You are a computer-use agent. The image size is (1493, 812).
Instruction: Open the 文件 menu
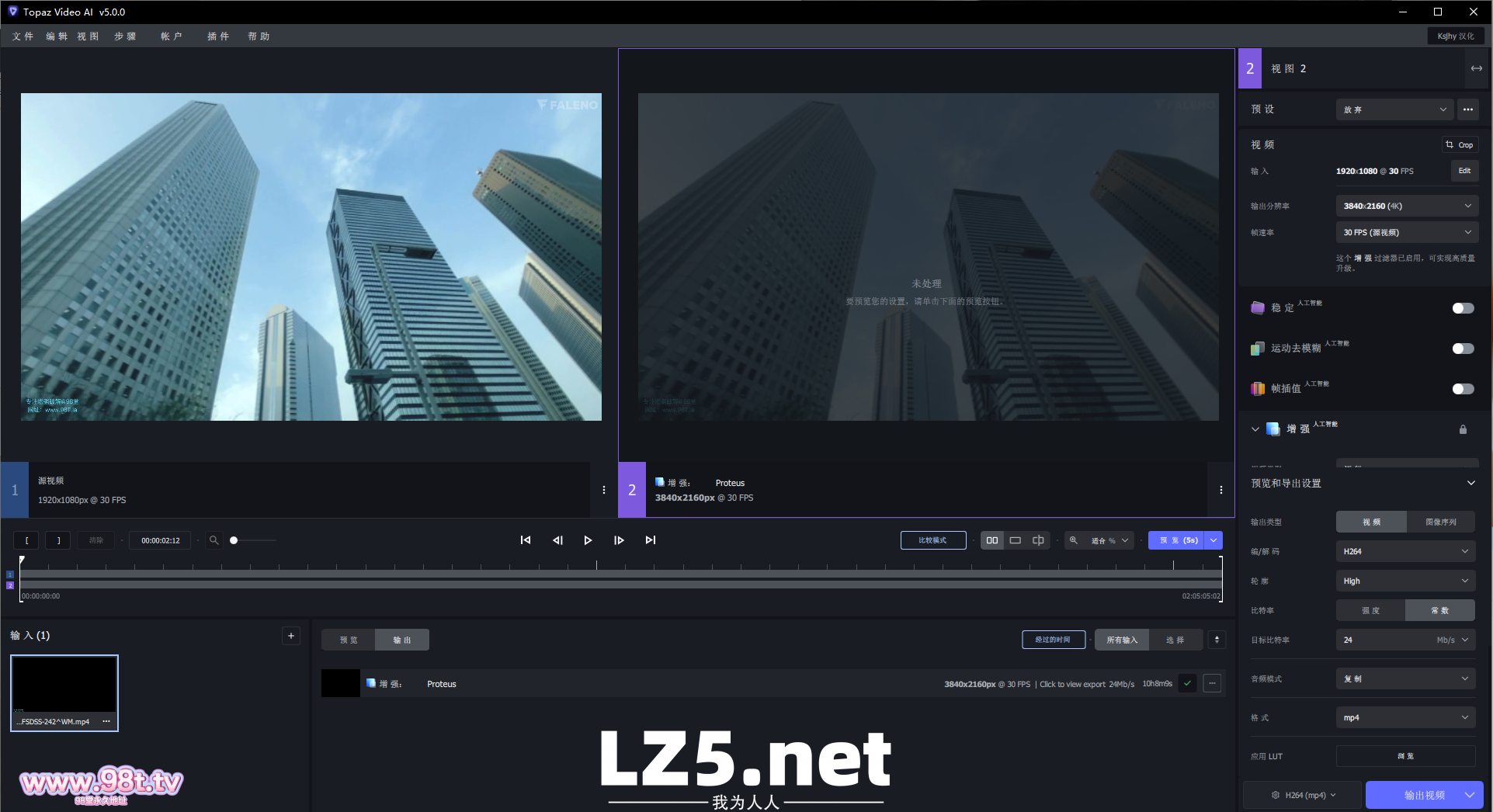(23, 36)
